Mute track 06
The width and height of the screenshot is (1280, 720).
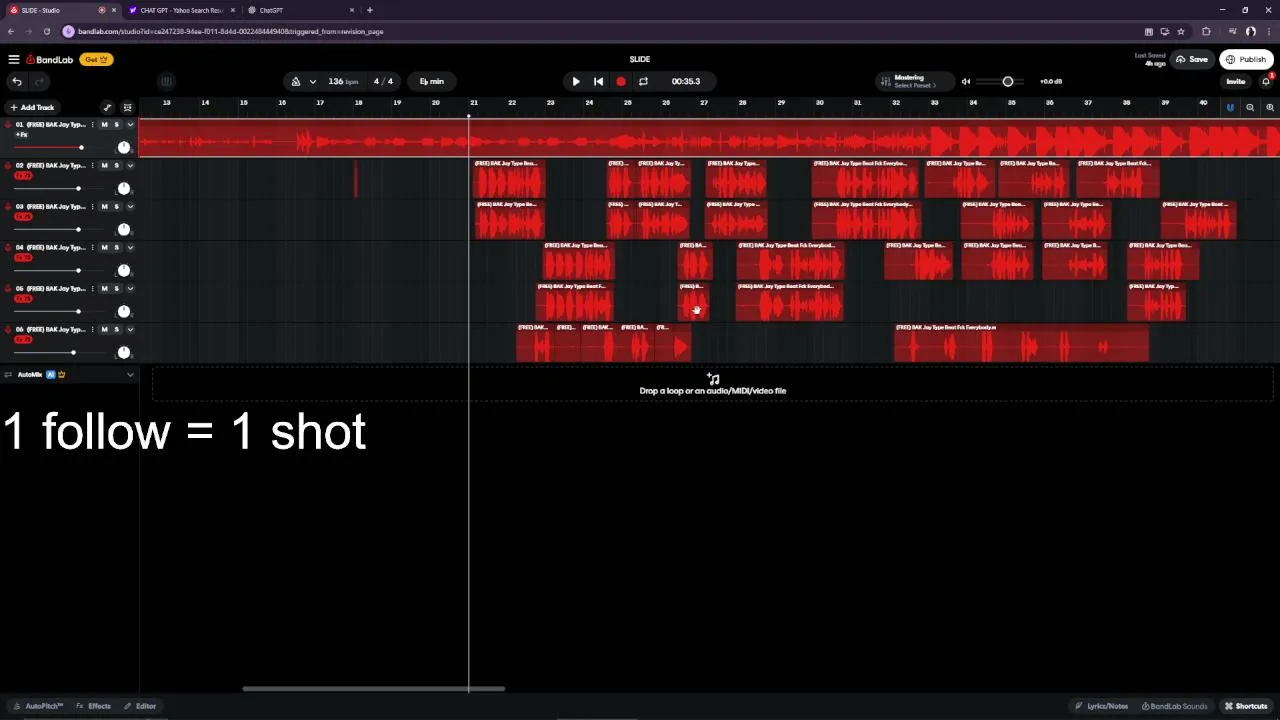pyautogui.click(x=104, y=330)
